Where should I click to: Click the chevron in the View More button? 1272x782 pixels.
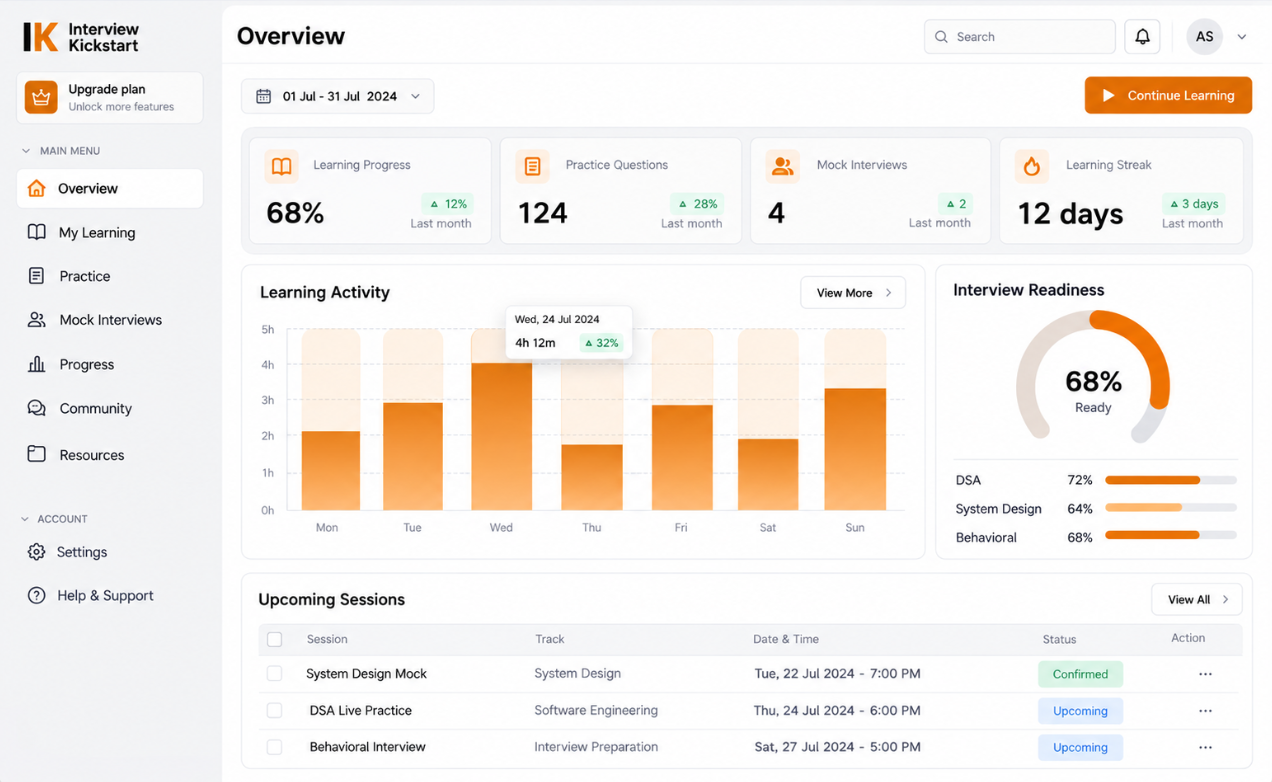(888, 293)
